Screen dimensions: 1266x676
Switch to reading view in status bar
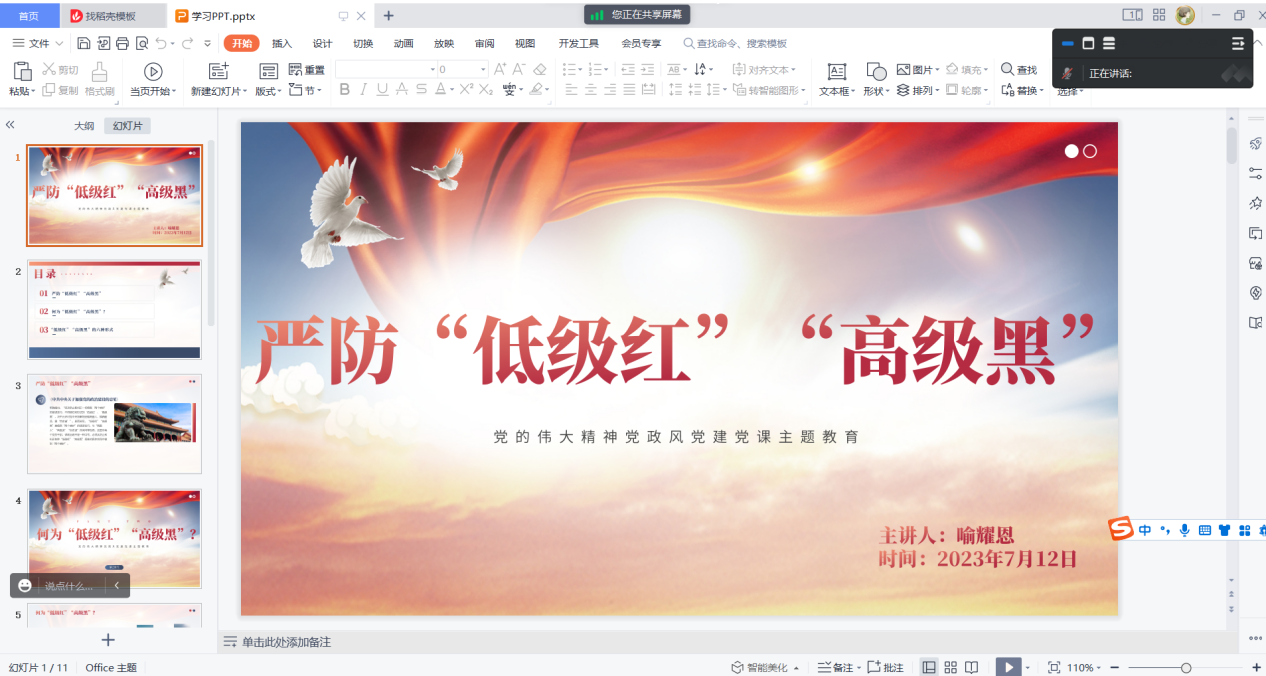971,667
